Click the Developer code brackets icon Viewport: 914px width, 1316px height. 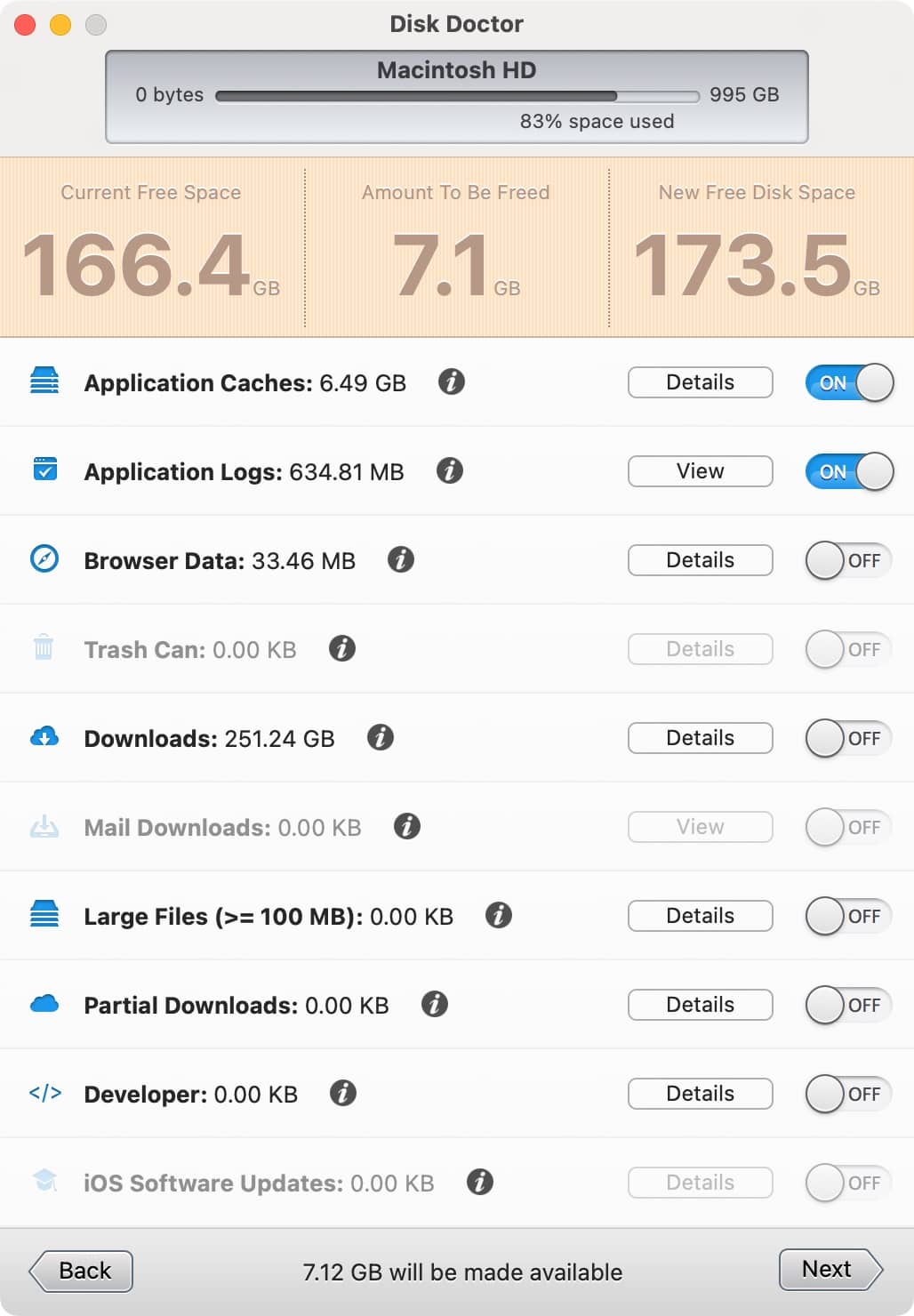coord(45,1093)
